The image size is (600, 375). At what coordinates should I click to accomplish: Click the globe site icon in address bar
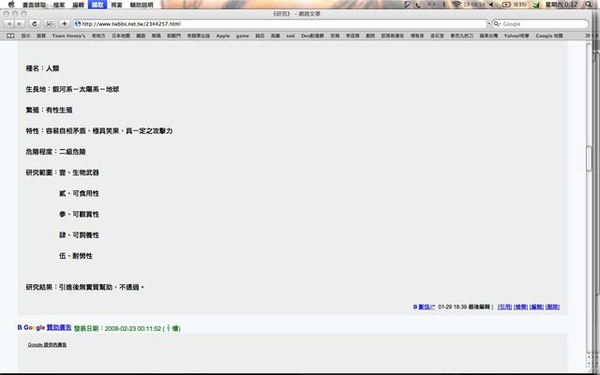(x=78, y=24)
